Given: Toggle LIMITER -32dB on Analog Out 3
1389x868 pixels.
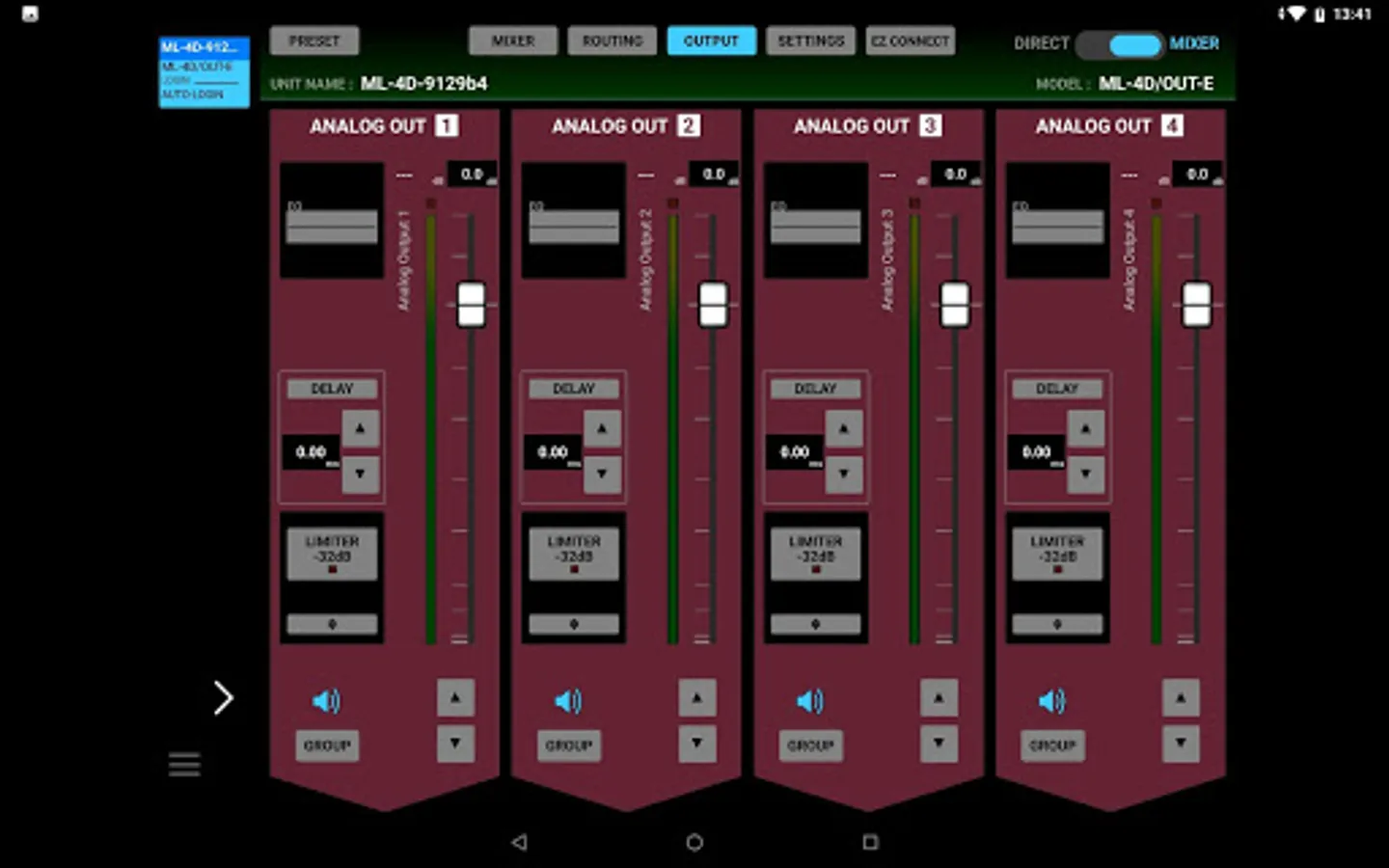Looking at the screenshot, I should pyautogui.click(x=816, y=554).
